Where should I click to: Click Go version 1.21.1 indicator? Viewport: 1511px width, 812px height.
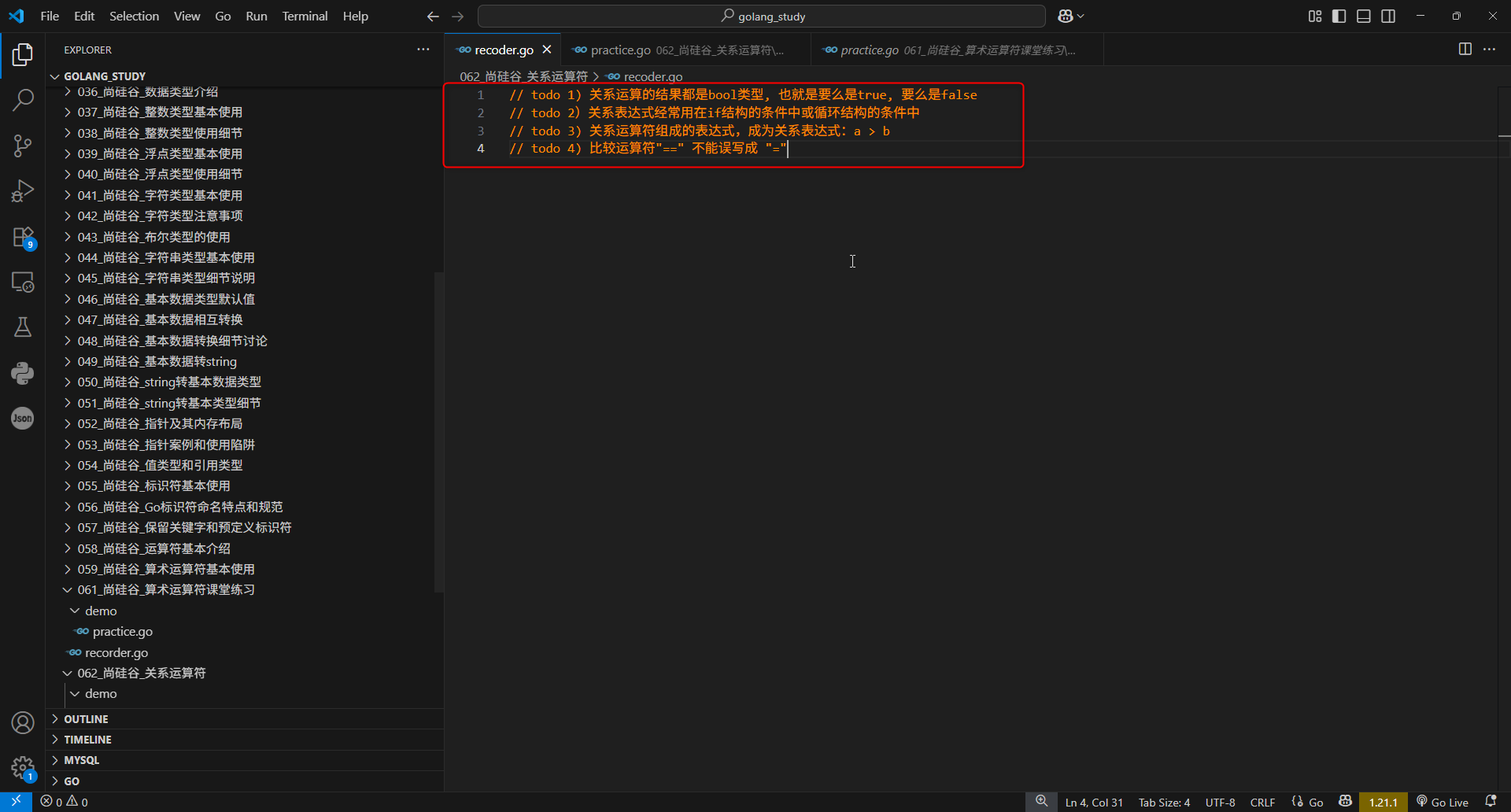(1383, 802)
